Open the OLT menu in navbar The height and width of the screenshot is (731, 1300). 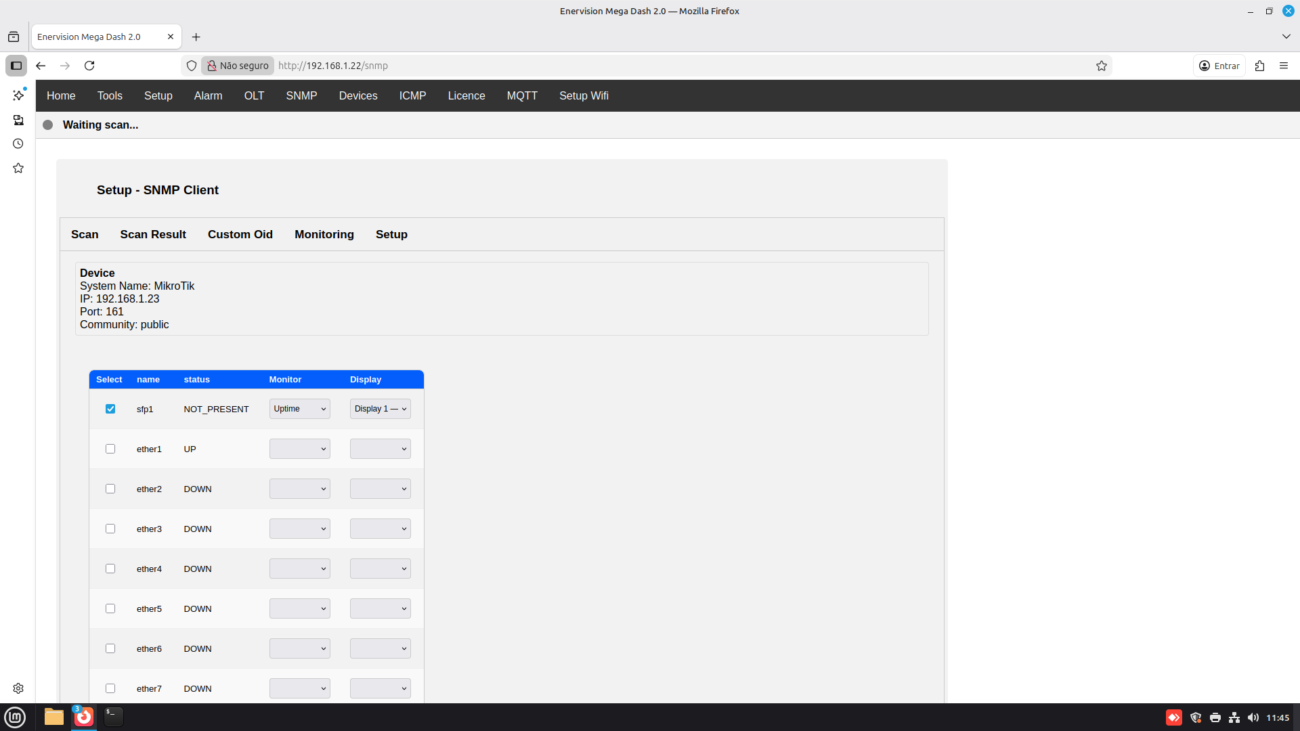coord(254,96)
